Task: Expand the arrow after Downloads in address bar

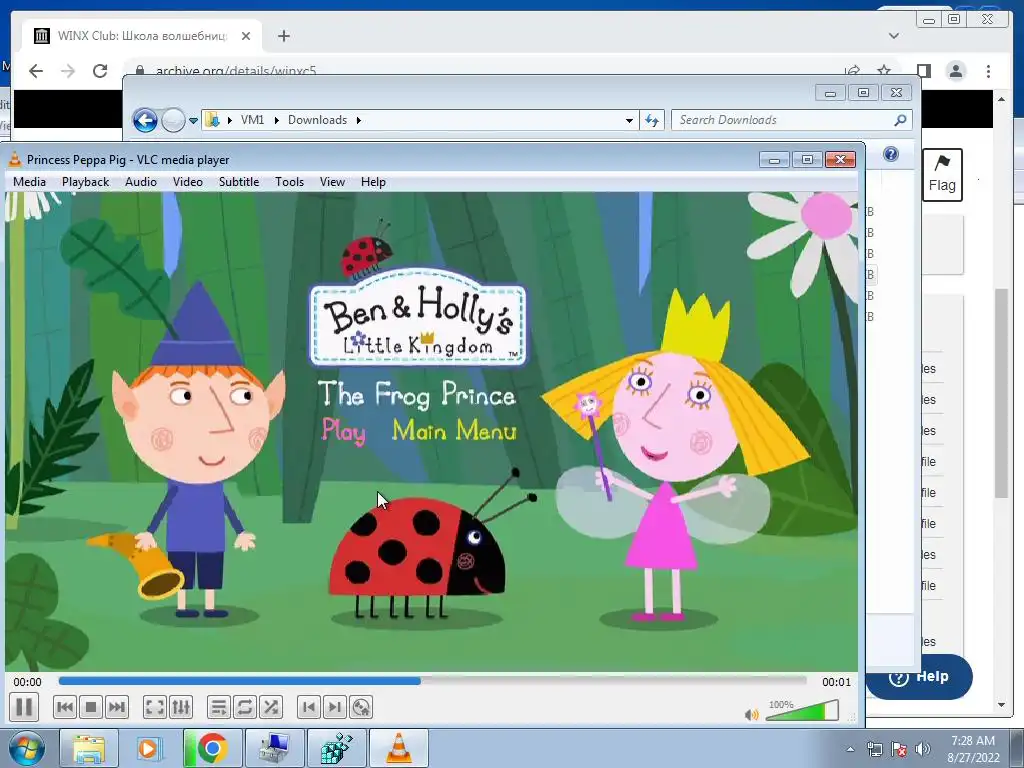Action: click(x=359, y=120)
